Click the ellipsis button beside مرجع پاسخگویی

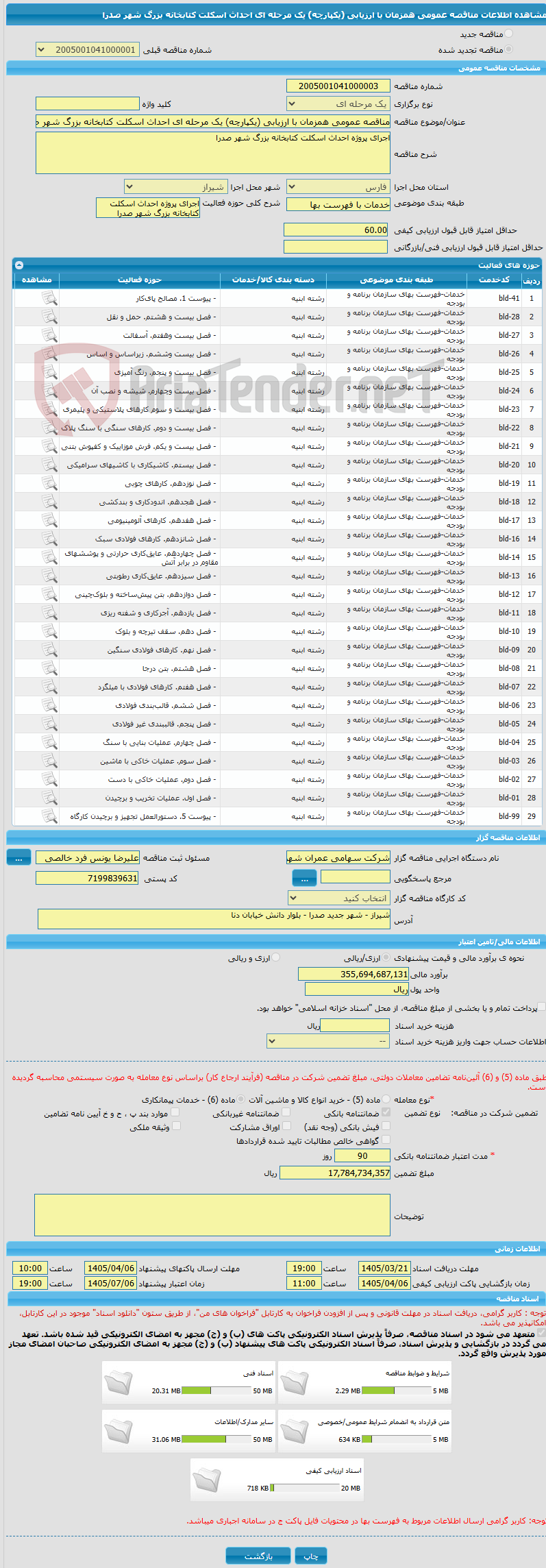click(304, 878)
